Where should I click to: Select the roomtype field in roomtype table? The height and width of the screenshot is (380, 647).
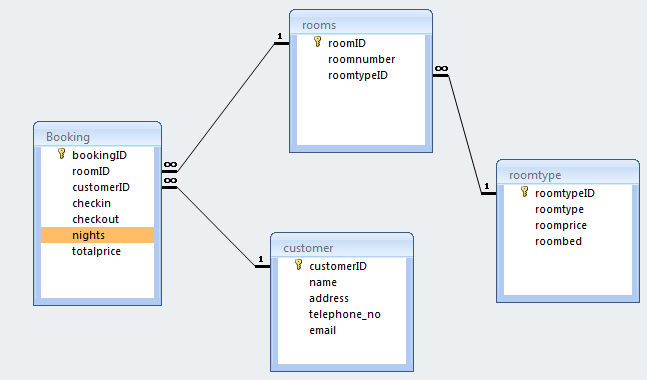point(568,209)
